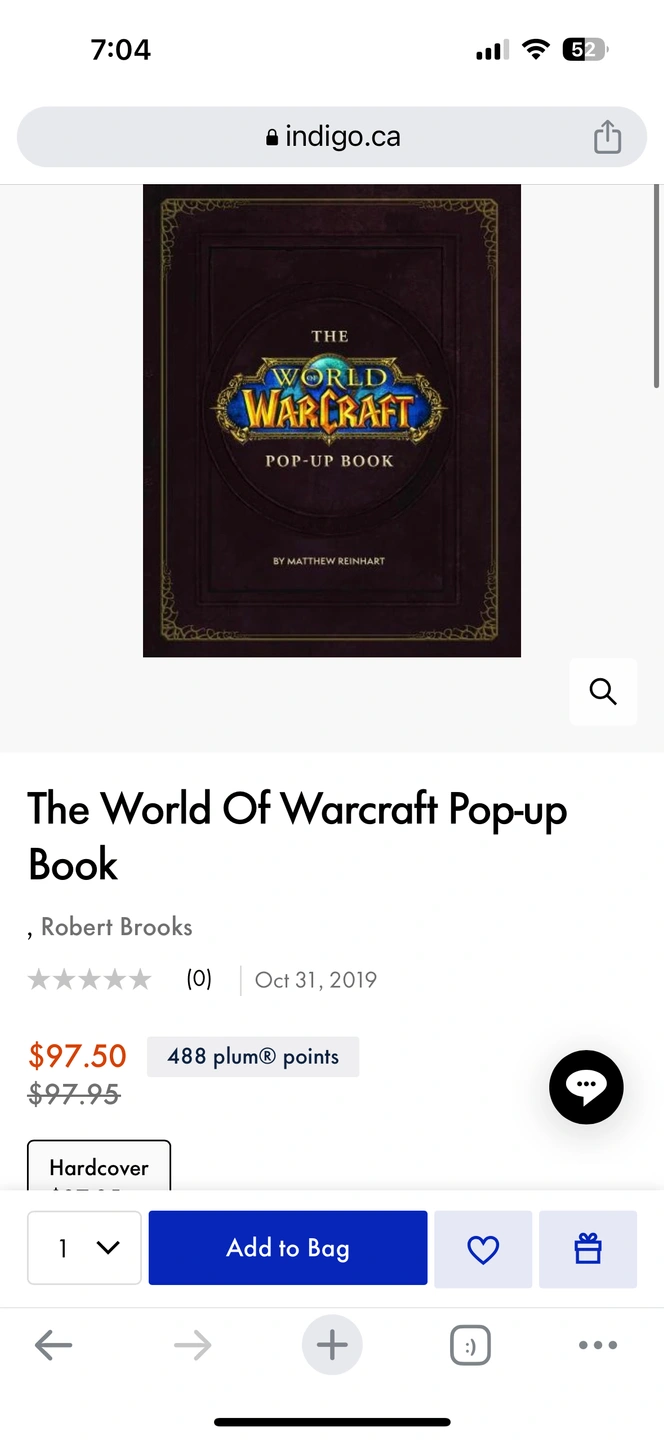Open the live chat bubble

586,1087
